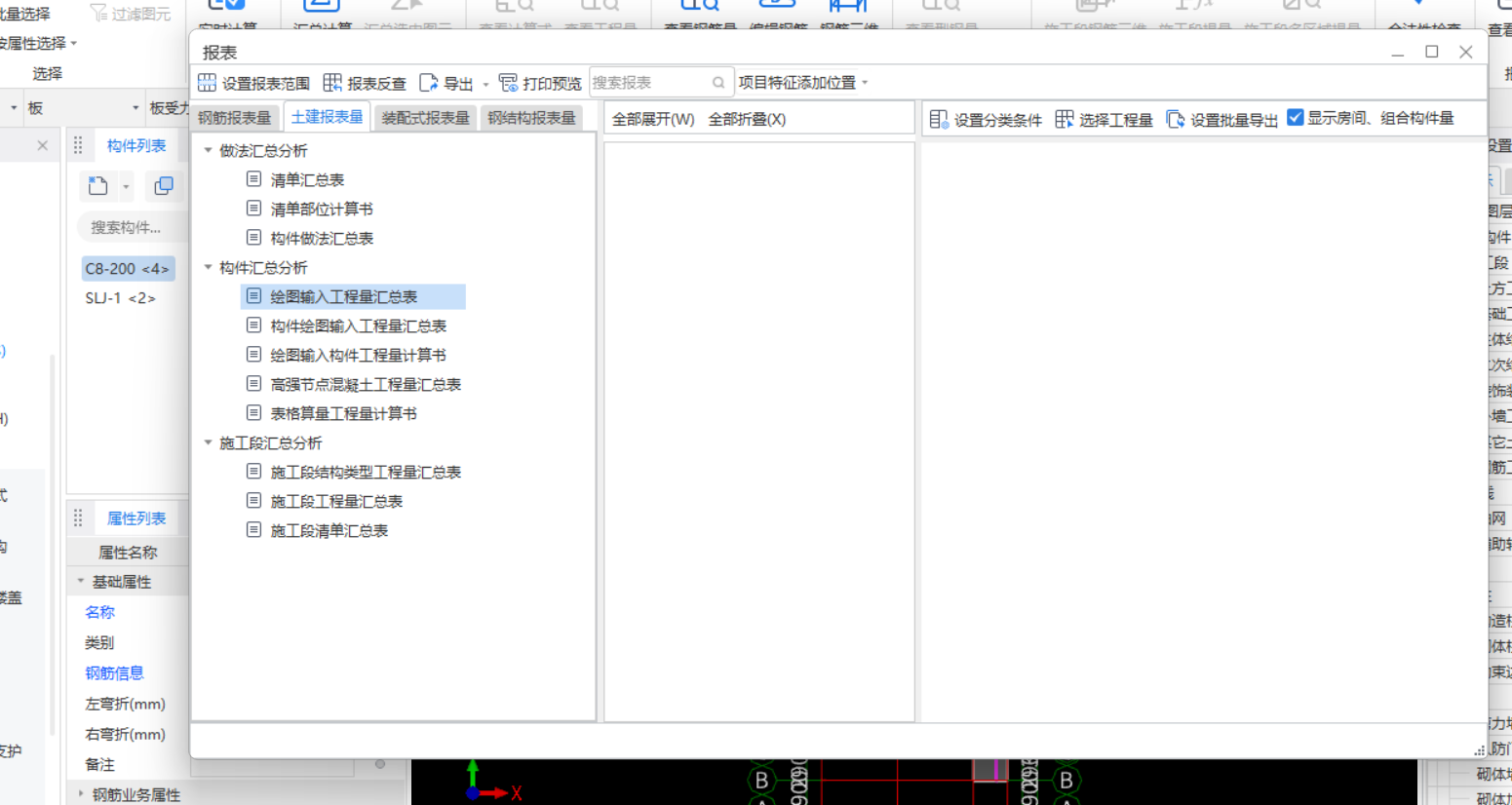Switch to the 钢筋报表量 tab
This screenshot has height=805, width=1512.
point(235,114)
